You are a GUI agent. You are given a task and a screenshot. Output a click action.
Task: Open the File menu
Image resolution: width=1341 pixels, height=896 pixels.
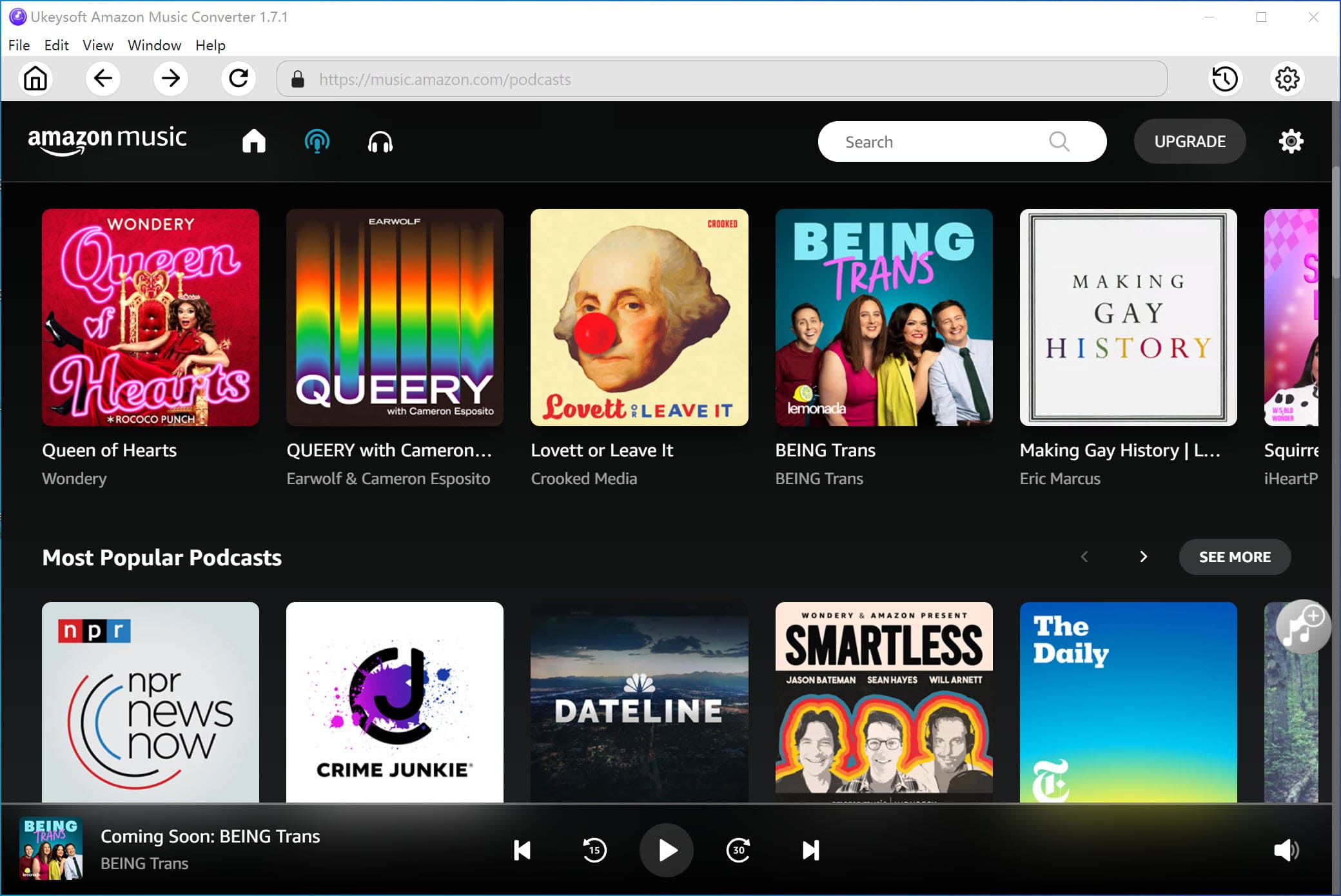(19, 45)
